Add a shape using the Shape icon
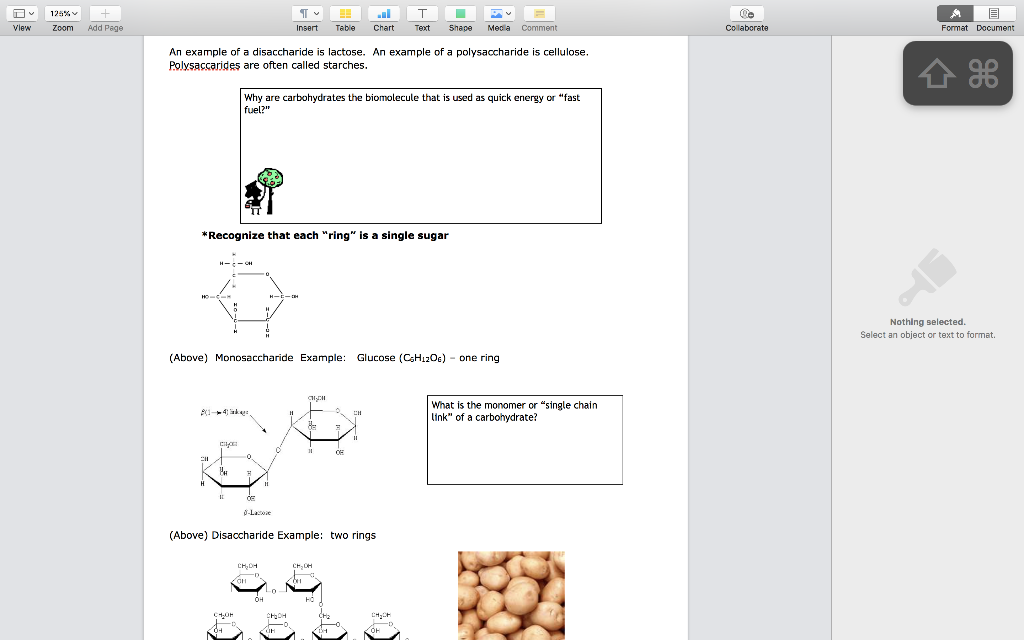The height and width of the screenshot is (640, 1024). coord(460,14)
